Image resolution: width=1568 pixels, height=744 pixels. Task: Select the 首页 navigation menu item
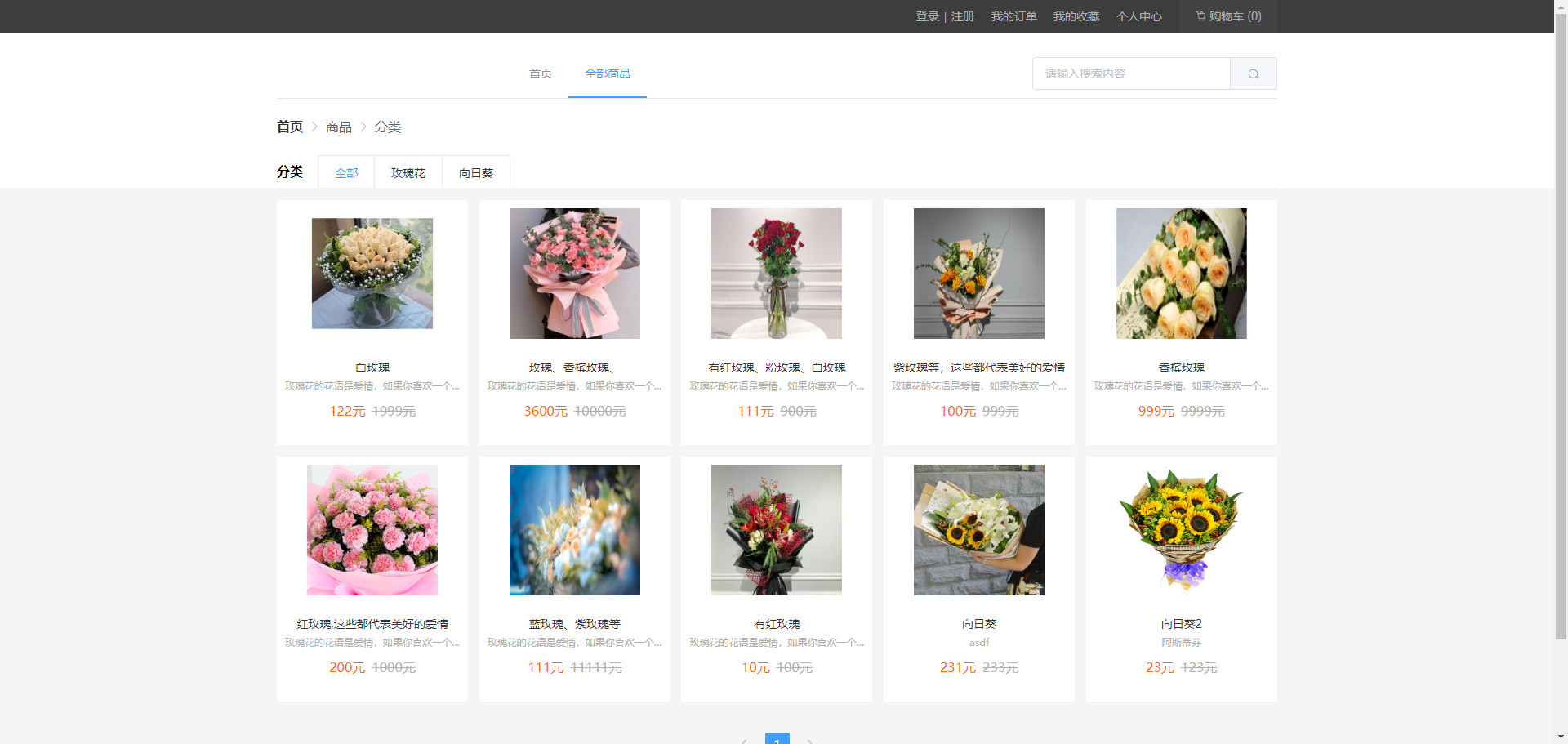pos(541,74)
